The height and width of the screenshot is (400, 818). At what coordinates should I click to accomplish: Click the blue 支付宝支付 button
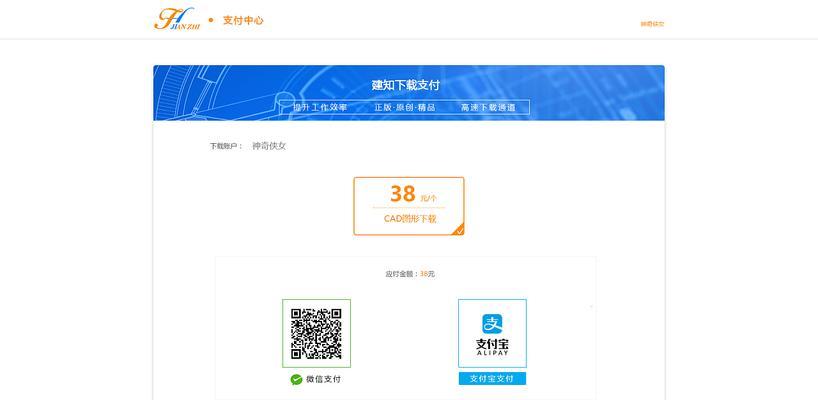coord(492,379)
